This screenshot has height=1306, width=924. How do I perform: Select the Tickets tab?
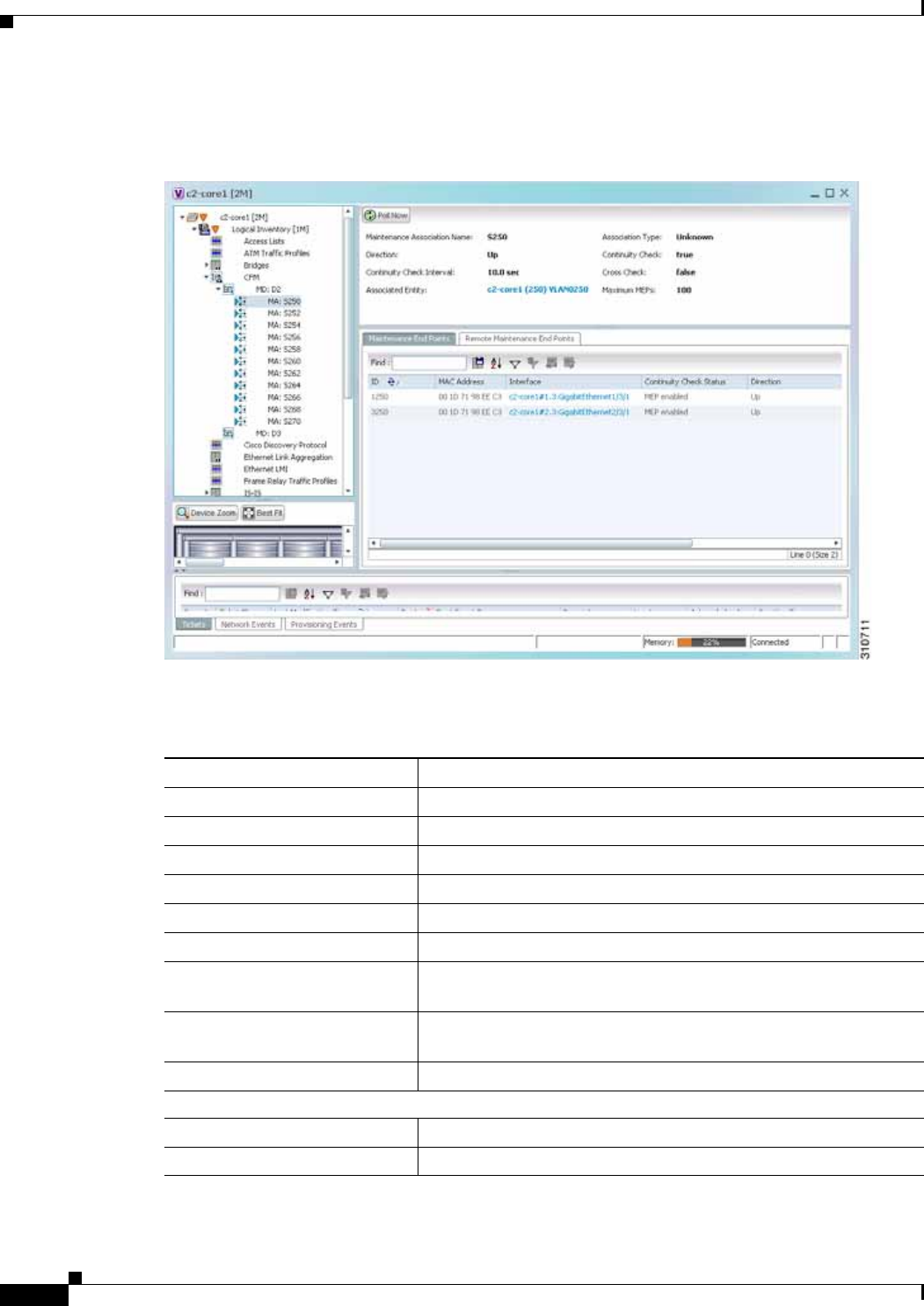click(193, 624)
